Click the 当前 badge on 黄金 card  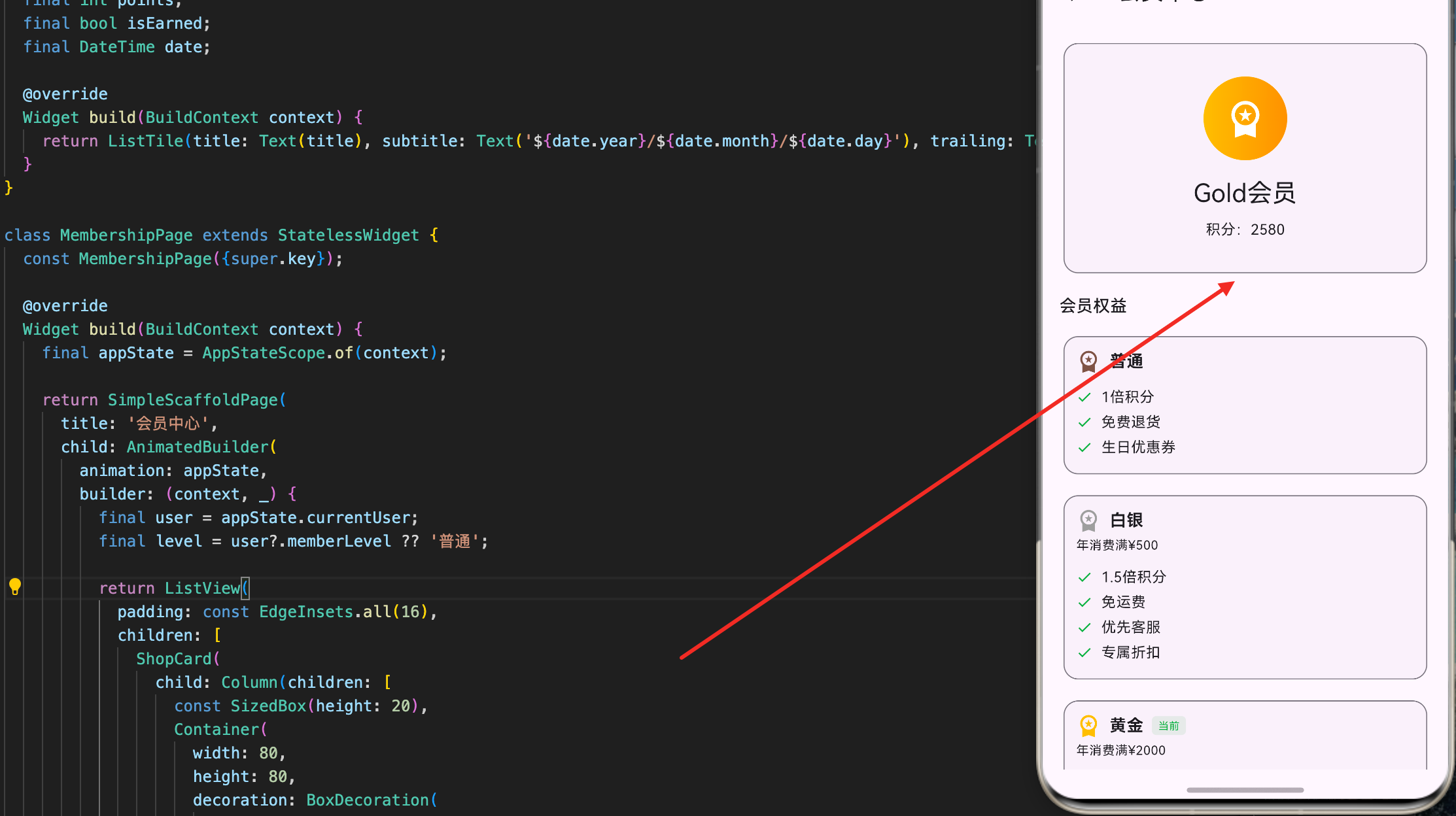coord(1168,726)
